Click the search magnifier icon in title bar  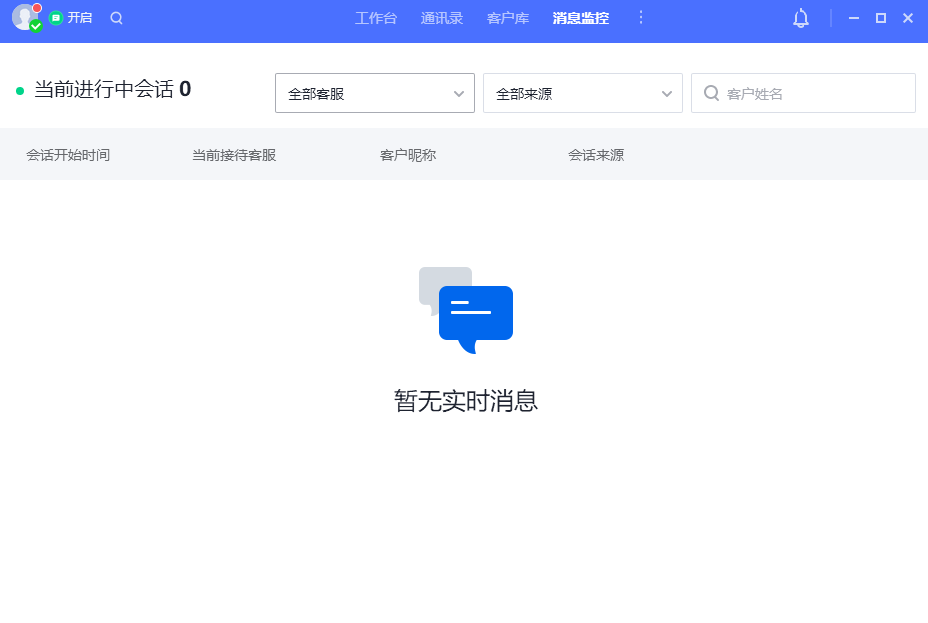(117, 18)
